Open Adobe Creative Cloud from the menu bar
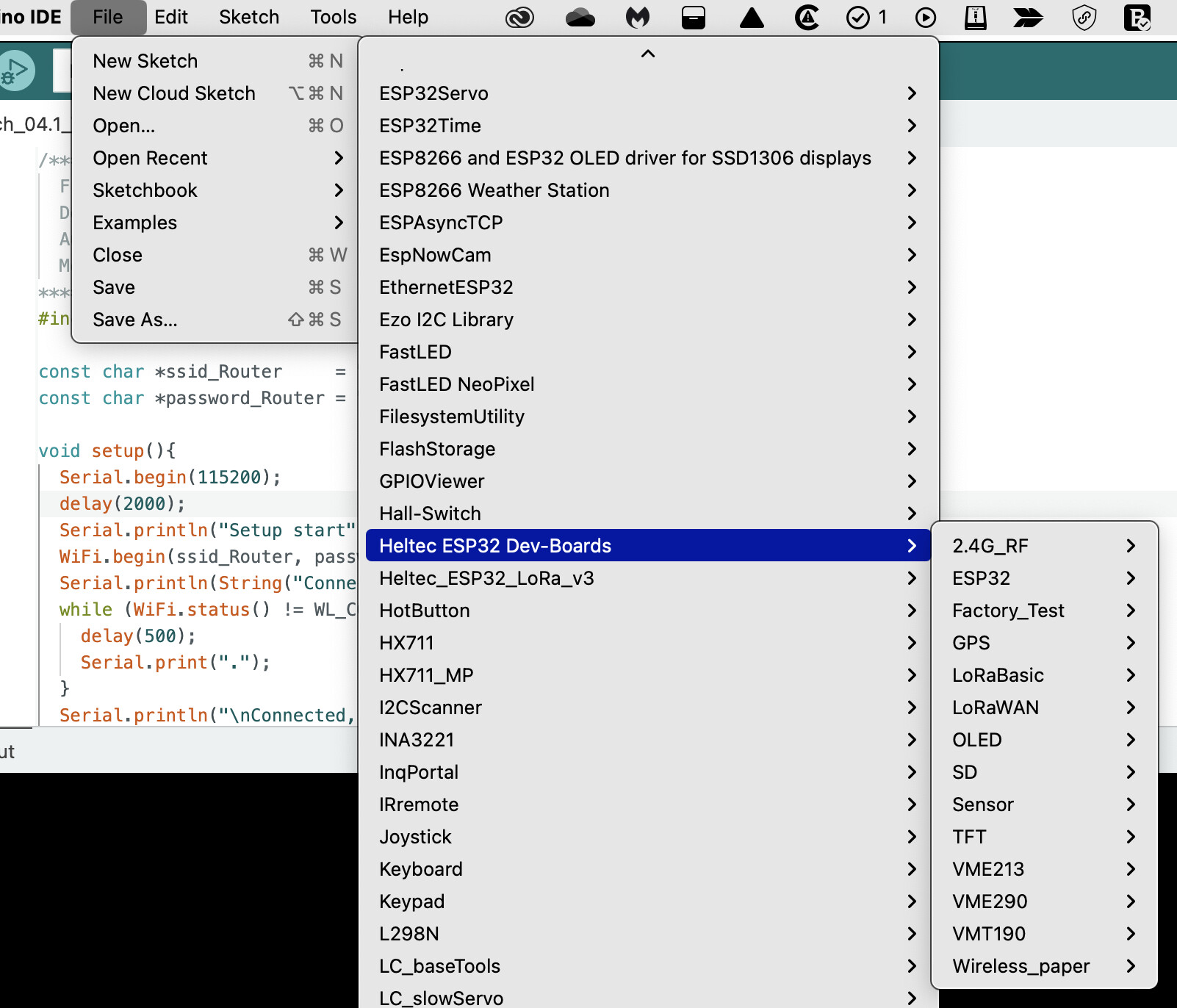This screenshot has width=1177, height=1008. (x=519, y=17)
